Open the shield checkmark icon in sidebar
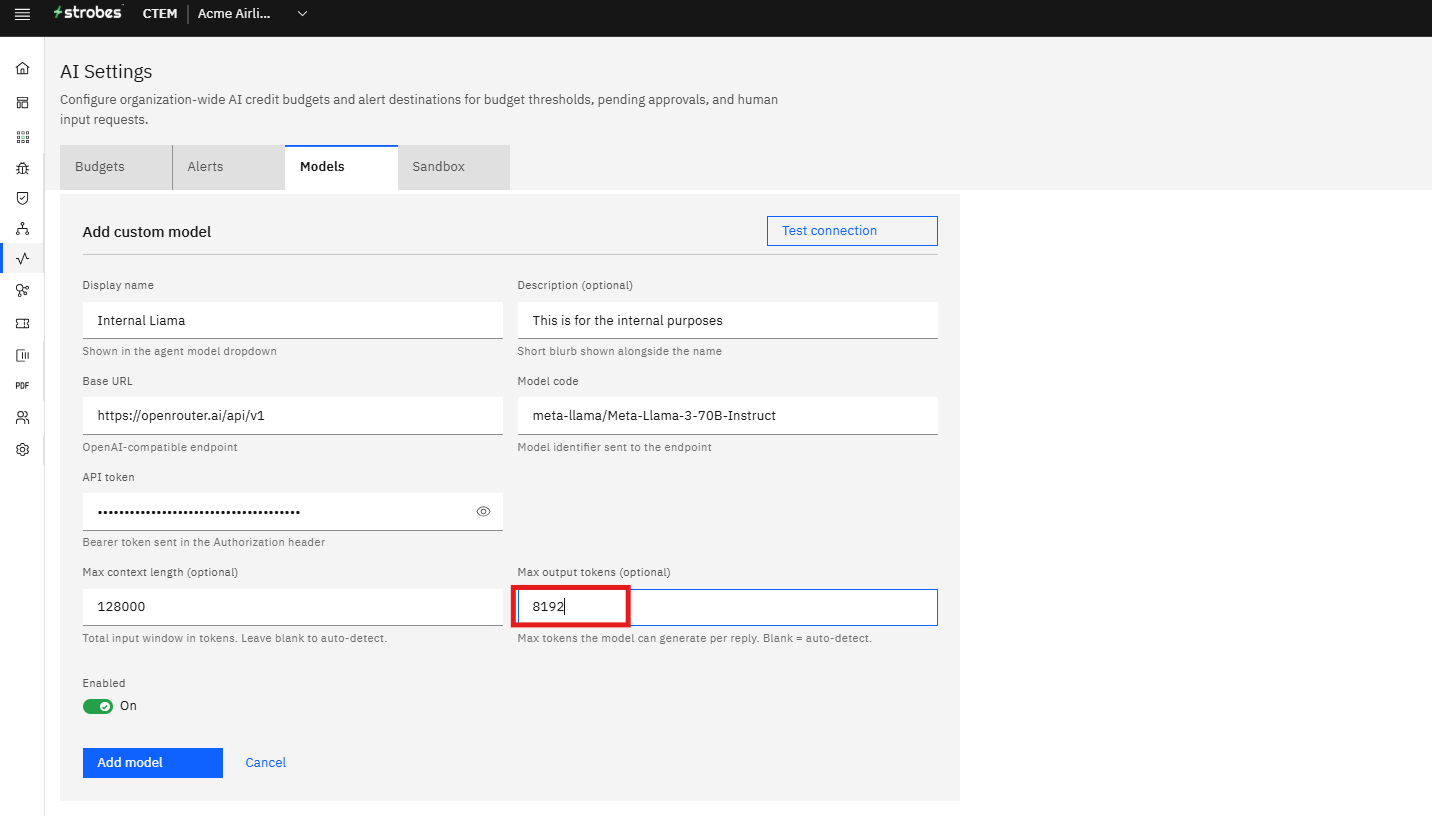This screenshot has width=1432, height=816. [22, 198]
